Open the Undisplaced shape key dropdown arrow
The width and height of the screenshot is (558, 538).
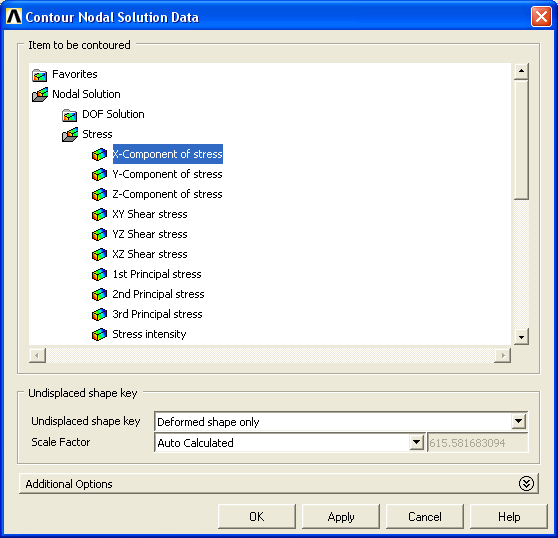(x=519, y=421)
